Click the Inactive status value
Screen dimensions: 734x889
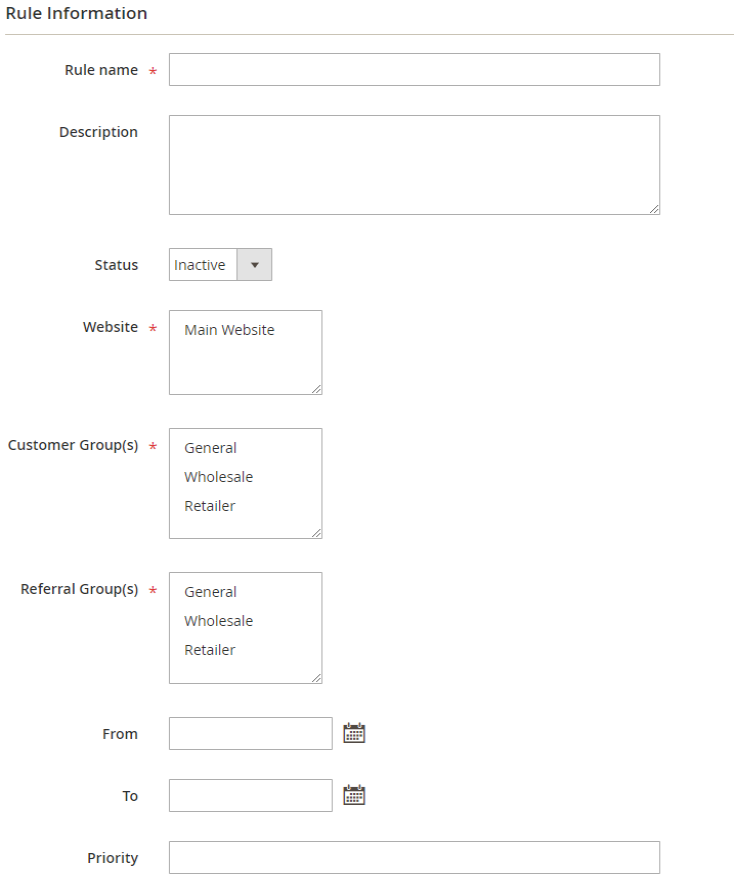pos(201,265)
